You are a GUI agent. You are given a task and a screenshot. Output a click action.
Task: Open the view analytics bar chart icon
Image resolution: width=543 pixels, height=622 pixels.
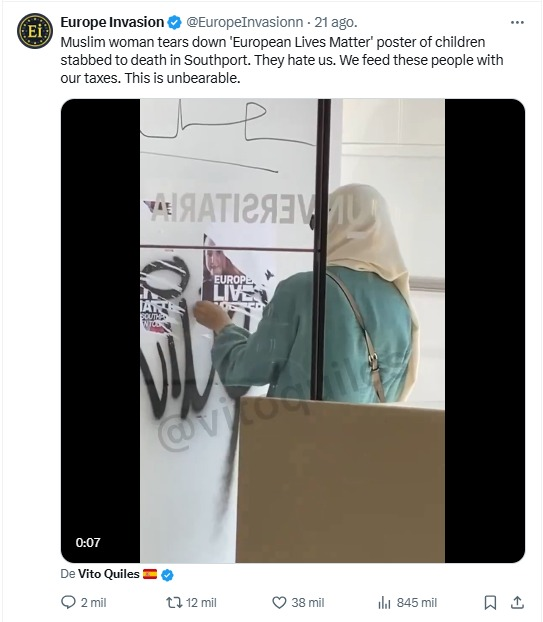[x=384, y=603]
